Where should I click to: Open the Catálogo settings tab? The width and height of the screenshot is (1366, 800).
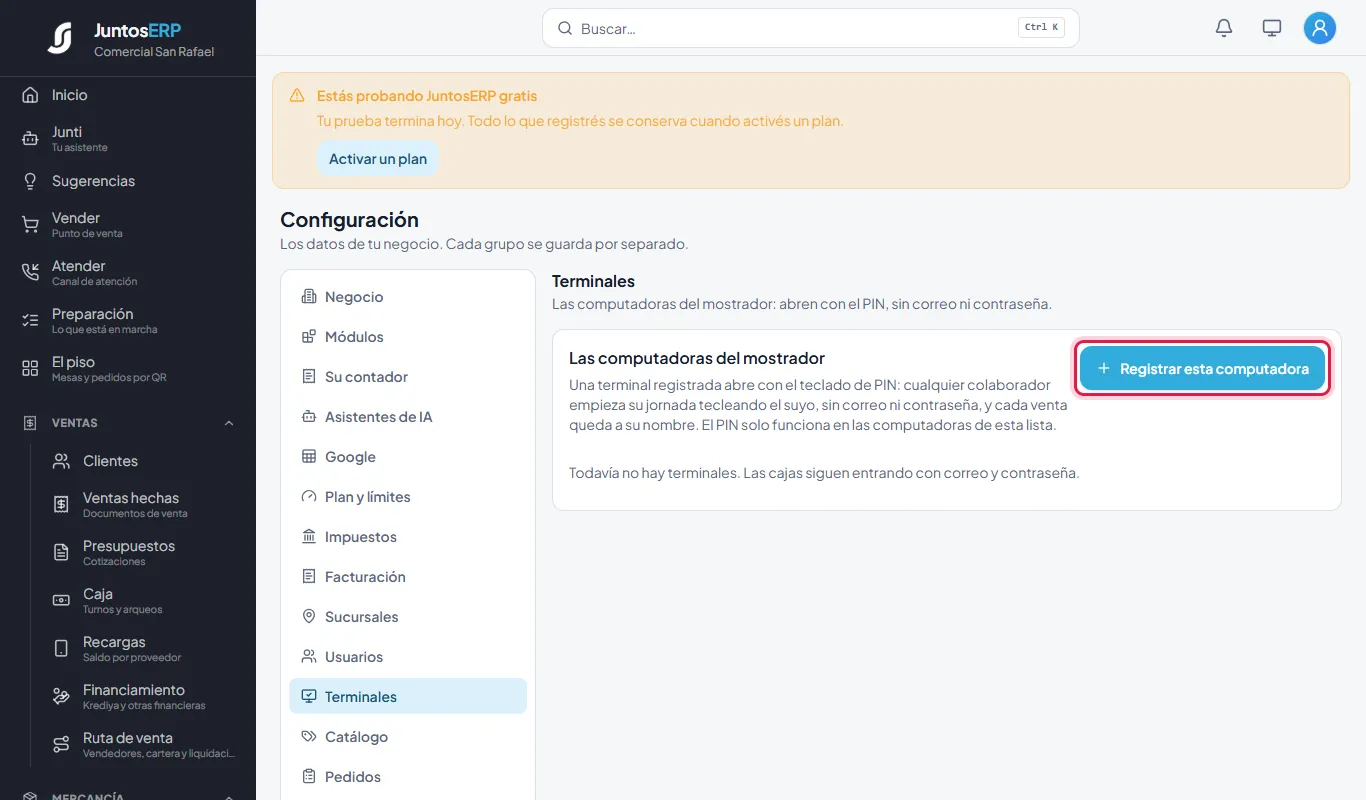408,737
